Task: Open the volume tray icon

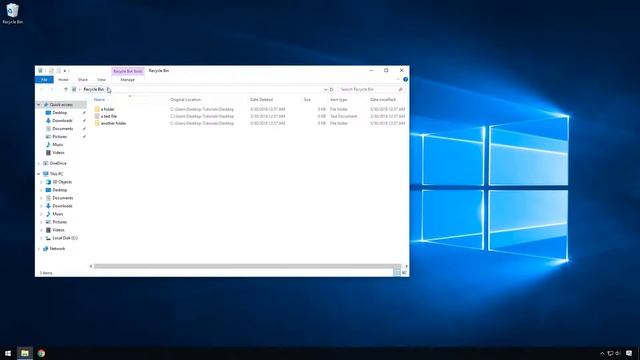Action: coord(618,353)
